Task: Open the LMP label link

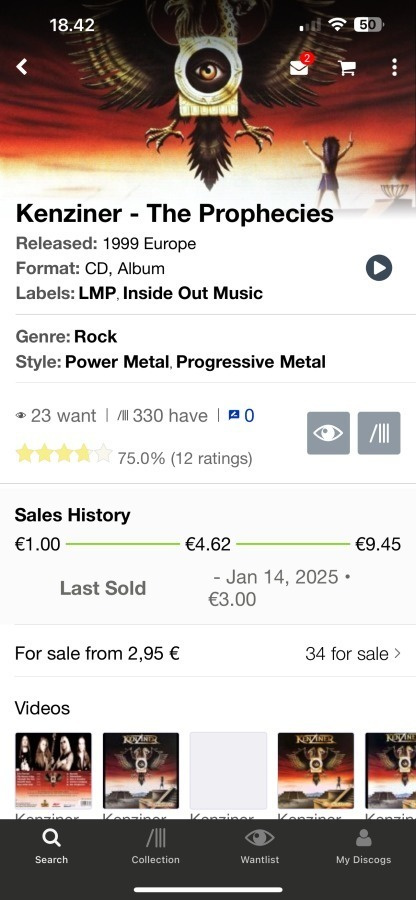Action: pos(98,293)
